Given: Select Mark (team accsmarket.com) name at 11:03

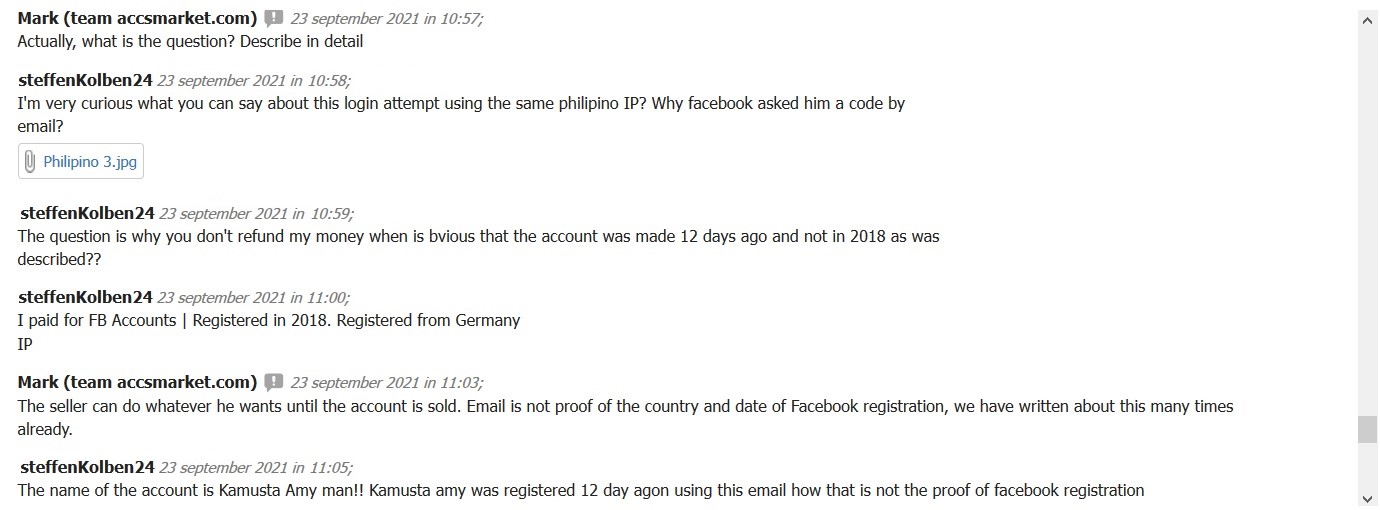Looking at the screenshot, I should tap(138, 382).
